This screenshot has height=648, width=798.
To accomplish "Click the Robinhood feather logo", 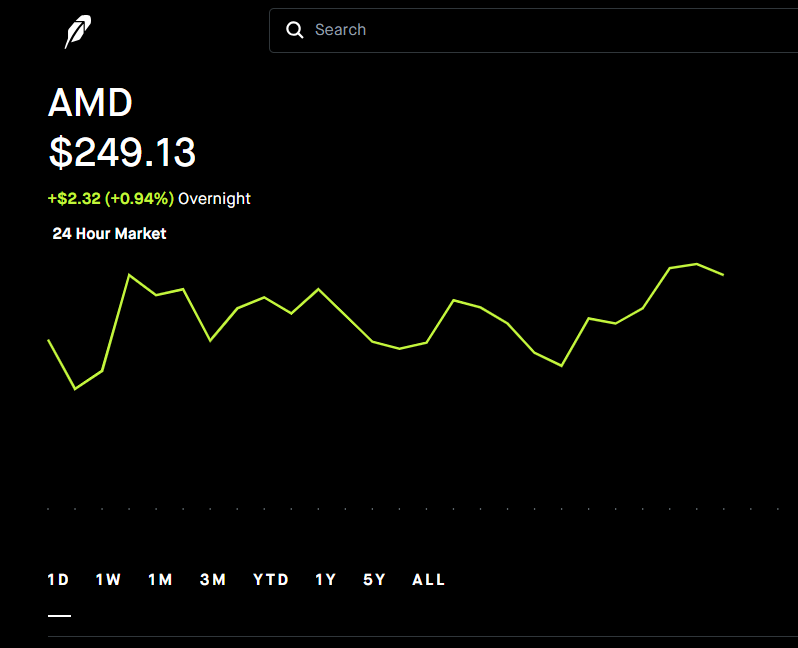I will point(78,32).
